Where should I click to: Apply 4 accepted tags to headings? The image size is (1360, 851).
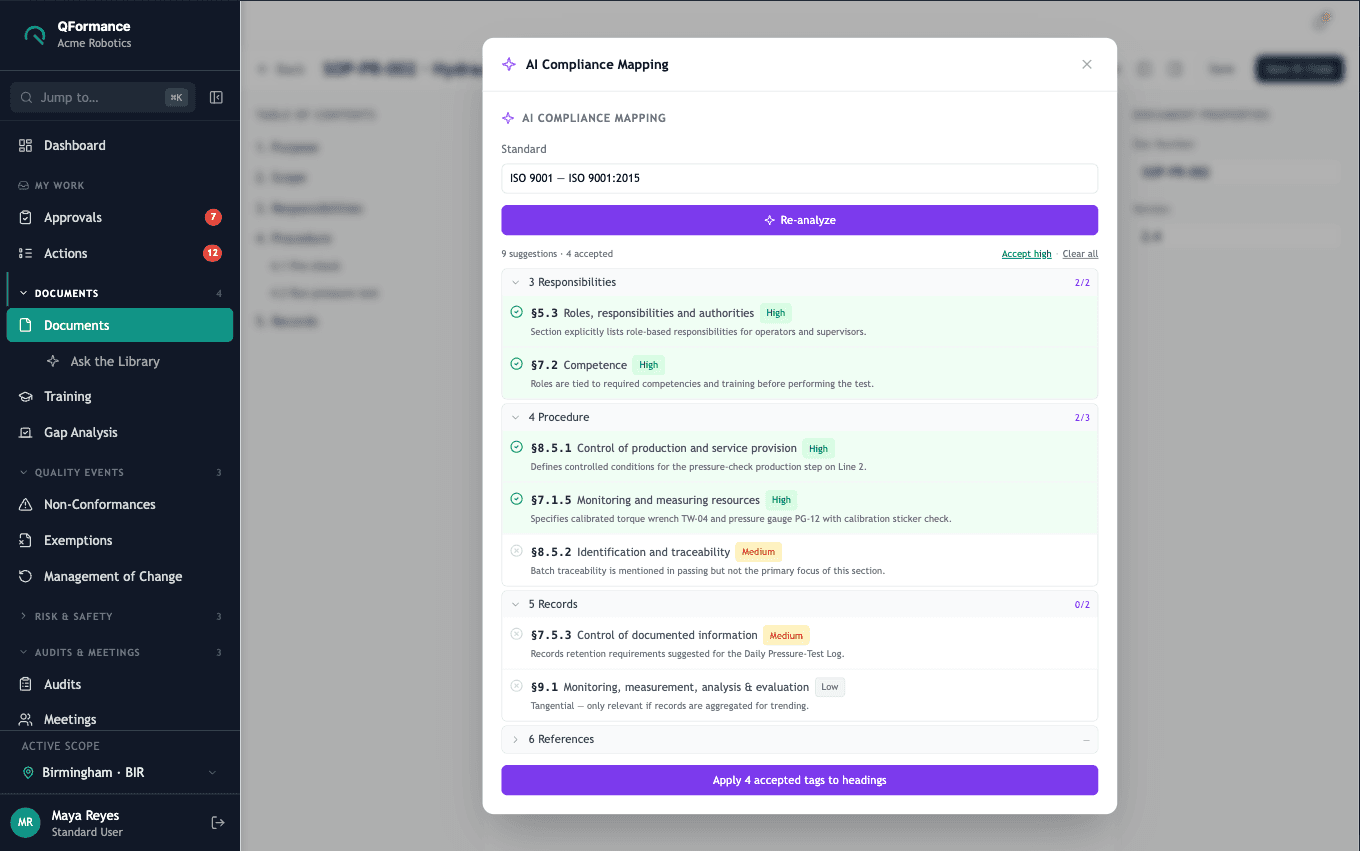(799, 780)
